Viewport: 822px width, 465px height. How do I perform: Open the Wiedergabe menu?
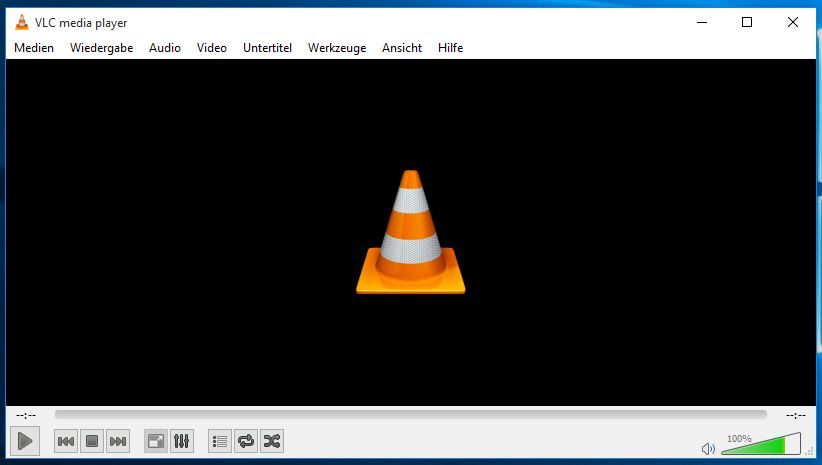tap(101, 48)
